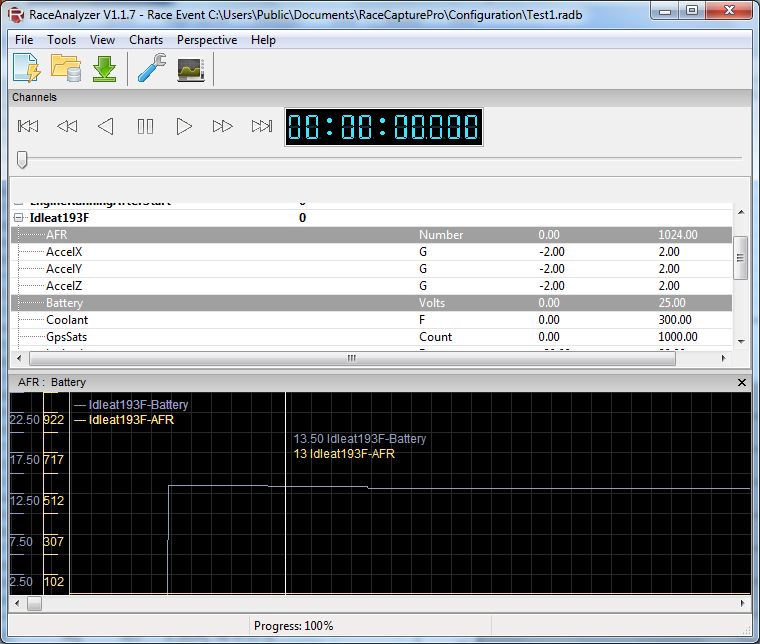Screen dimensions: 760x644
Task: Click the forward play button
Action: tap(184, 126)
